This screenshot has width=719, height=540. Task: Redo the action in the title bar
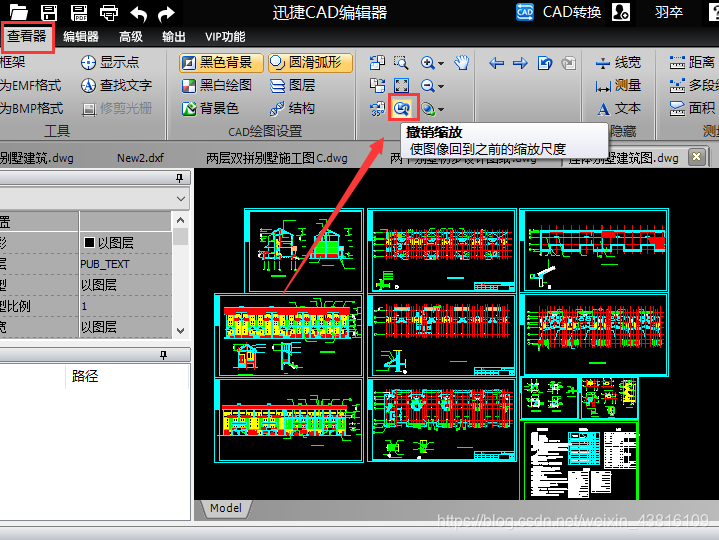click(x=166, y=14)
